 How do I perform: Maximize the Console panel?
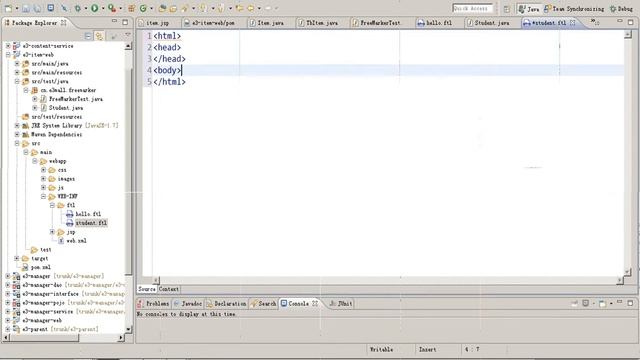click(x=630, y=303)
